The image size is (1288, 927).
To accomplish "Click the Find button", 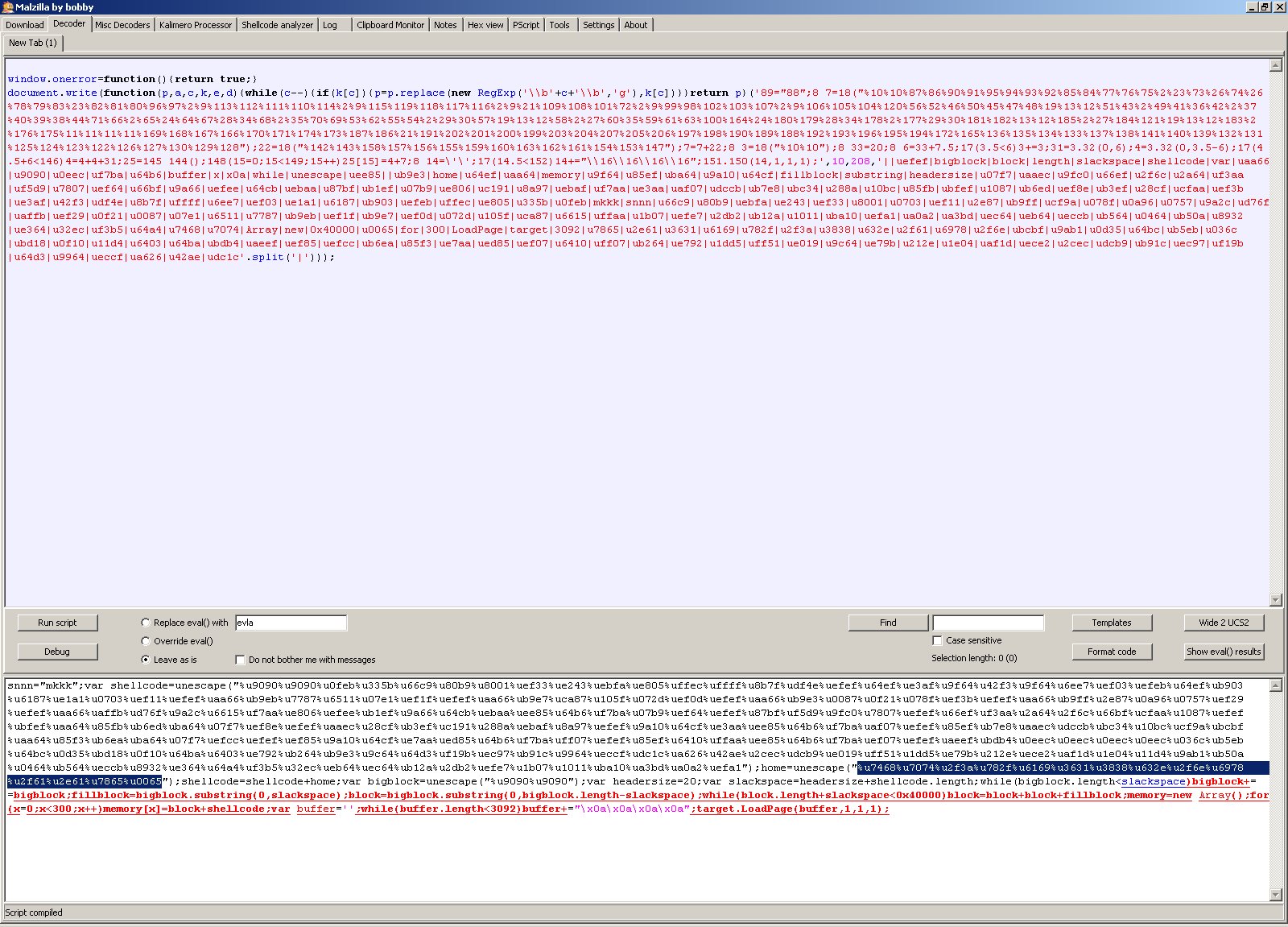I will pyautogui.click(x=888, y=623).
